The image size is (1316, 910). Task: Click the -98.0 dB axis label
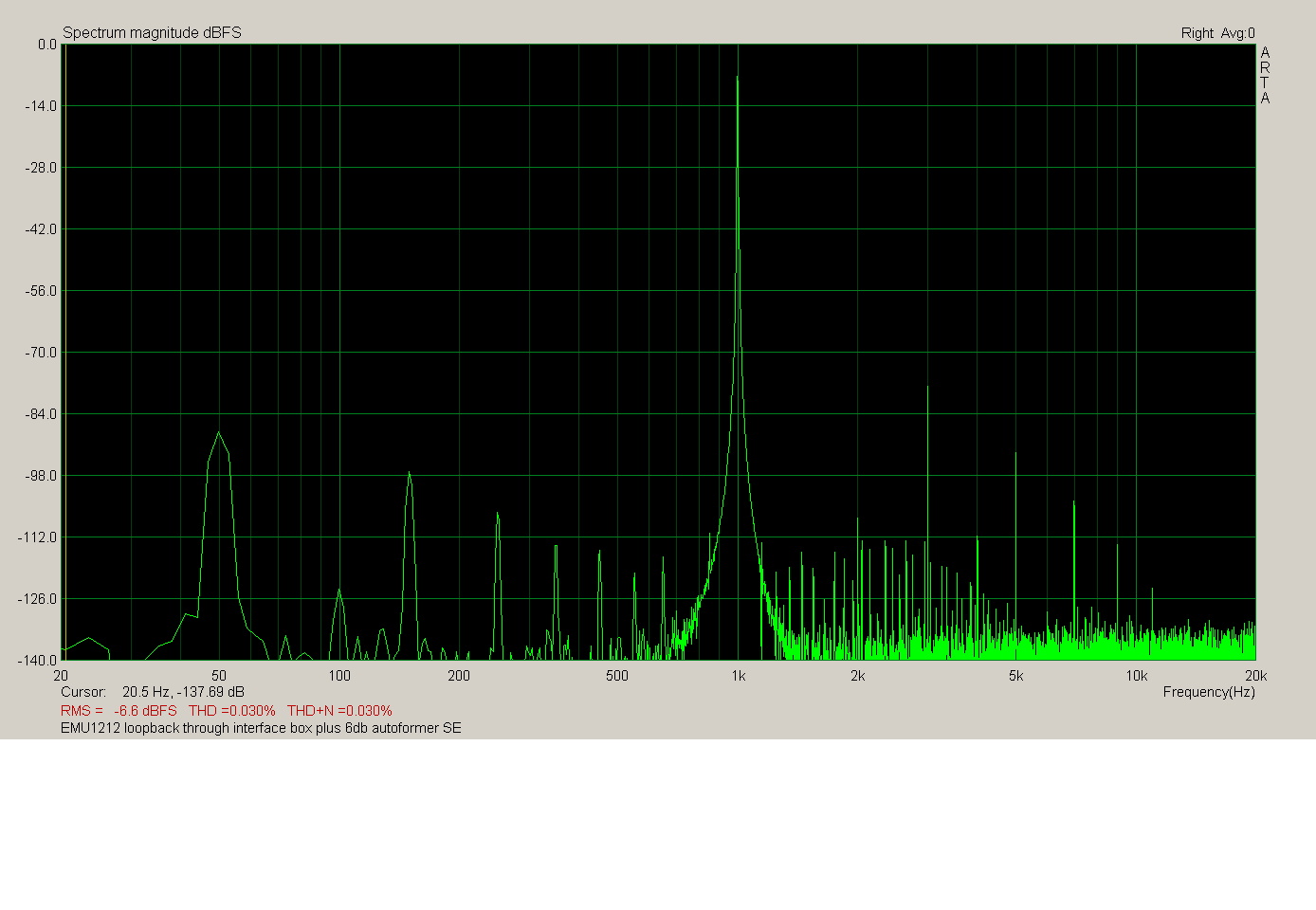click(x=41, y=475)
